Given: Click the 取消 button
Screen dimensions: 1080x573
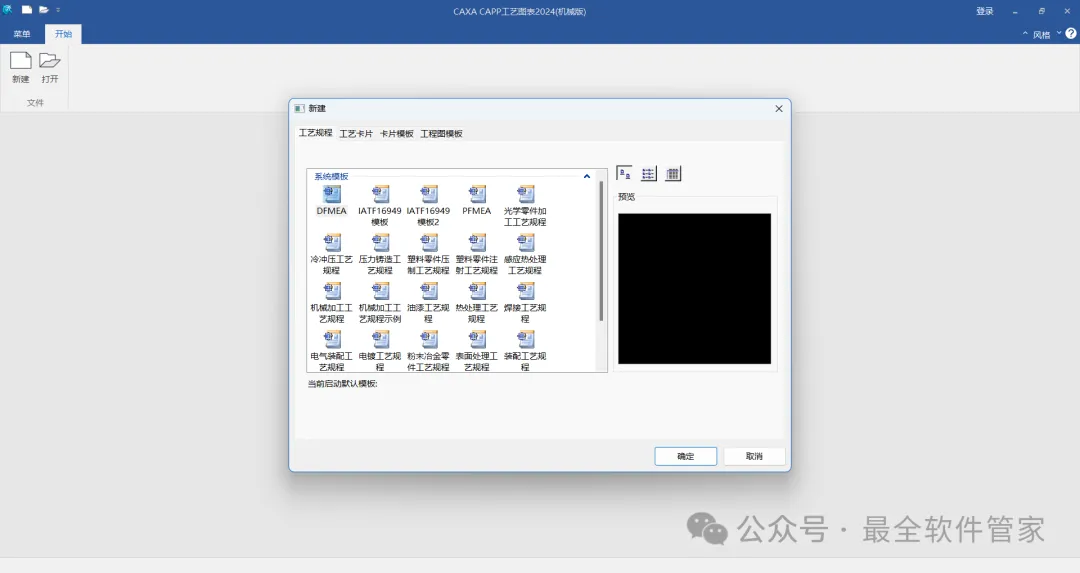Looking at the screenshot, I should point(754,456).
